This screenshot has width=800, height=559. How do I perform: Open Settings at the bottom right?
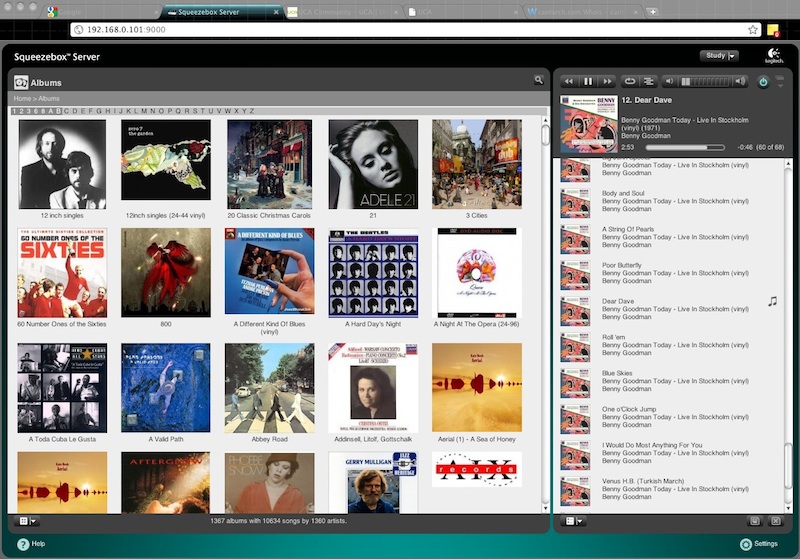pyautogui.click(x=759, y=544)
